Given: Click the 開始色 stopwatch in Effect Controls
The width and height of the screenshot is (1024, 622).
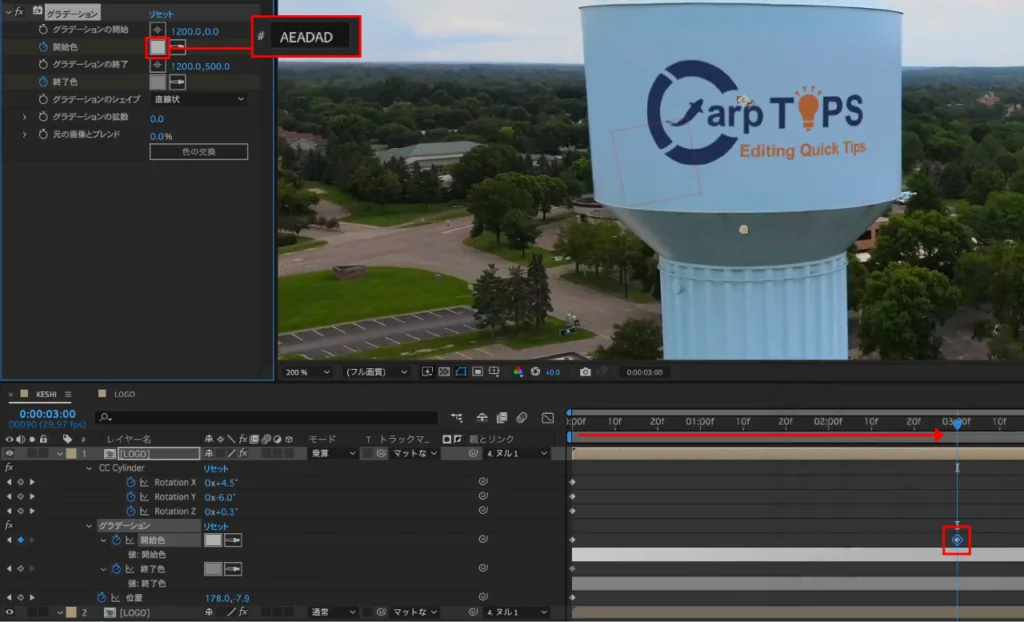Looking at the screenshot, I should (x=43, y=47).
